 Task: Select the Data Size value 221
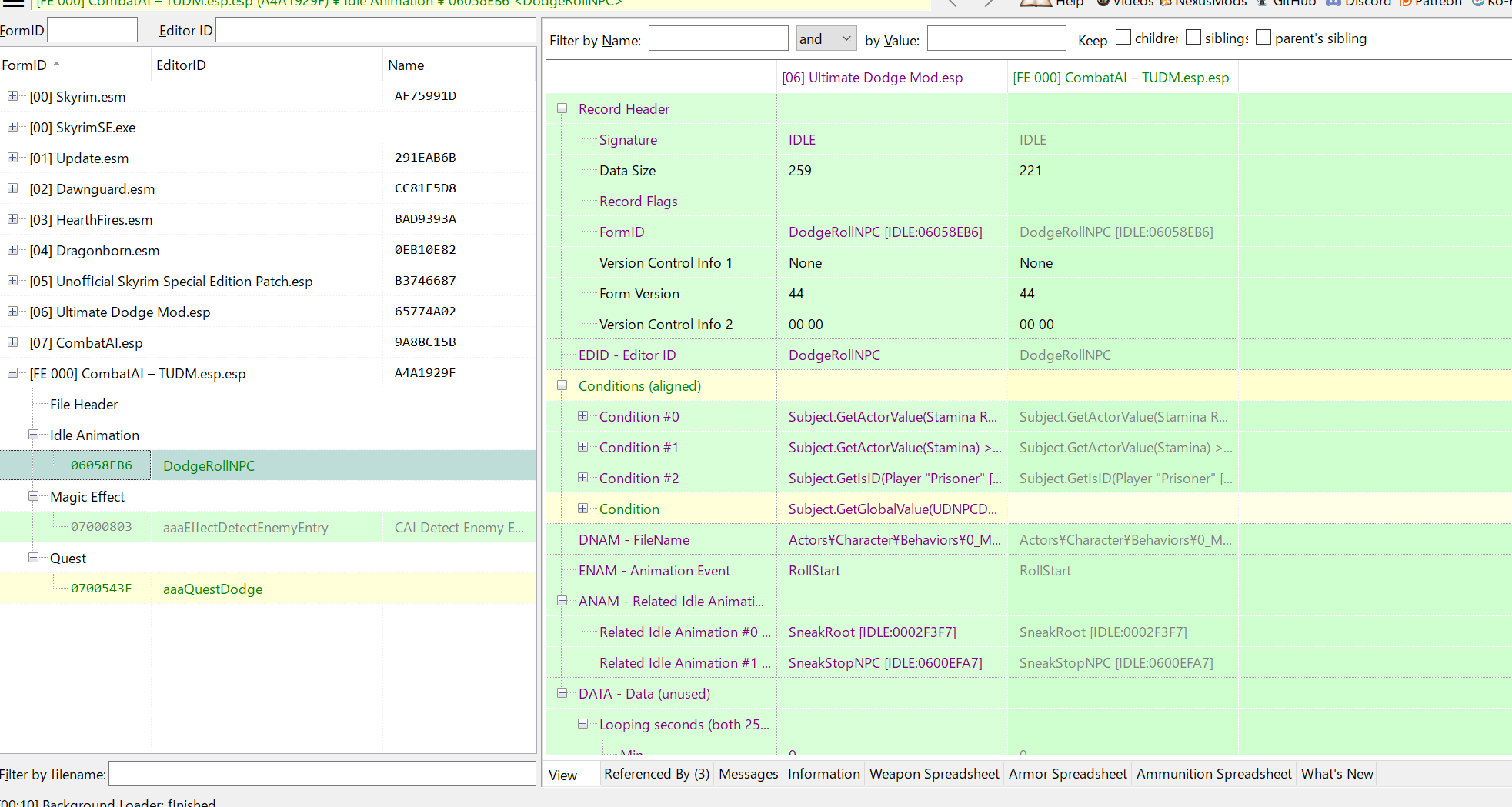pyautogui.click(x=1030, y=170)
